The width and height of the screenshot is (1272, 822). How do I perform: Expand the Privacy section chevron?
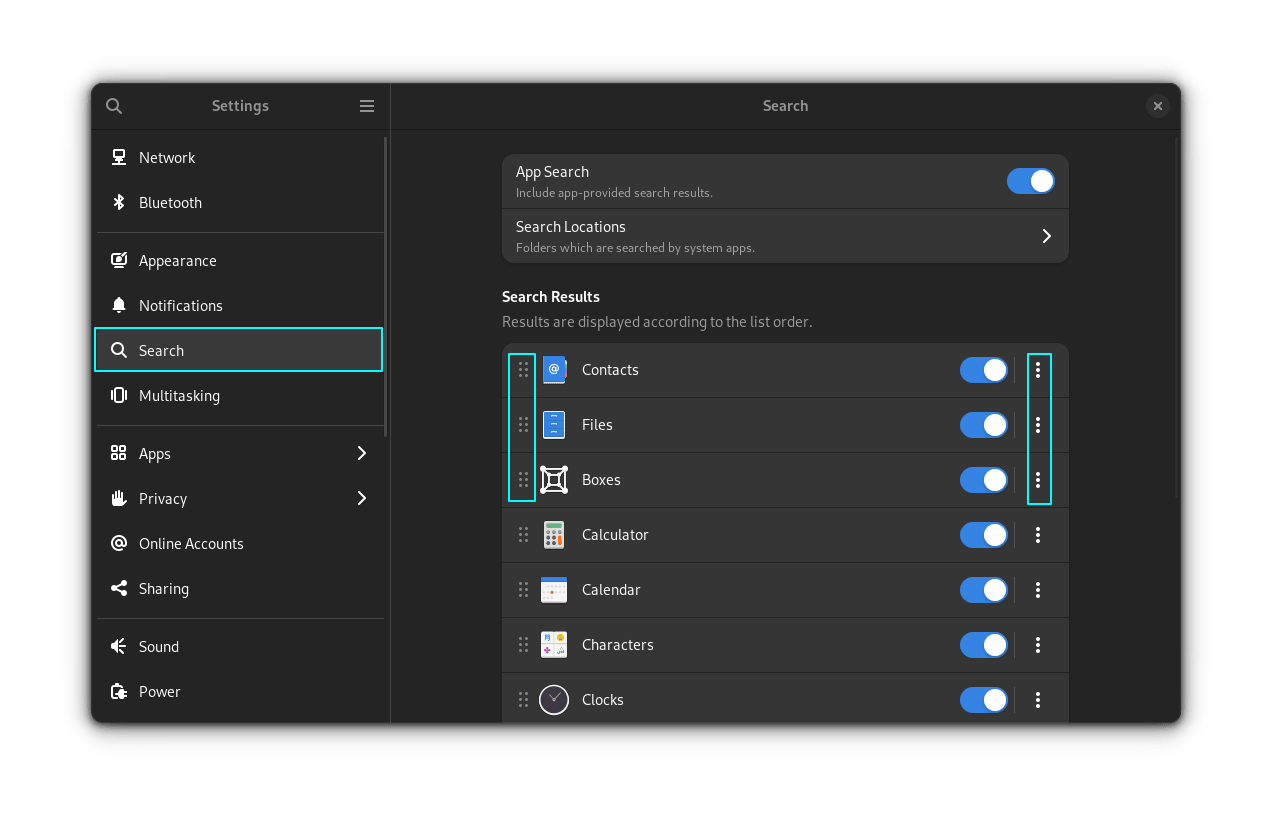(x=362, y=499)
